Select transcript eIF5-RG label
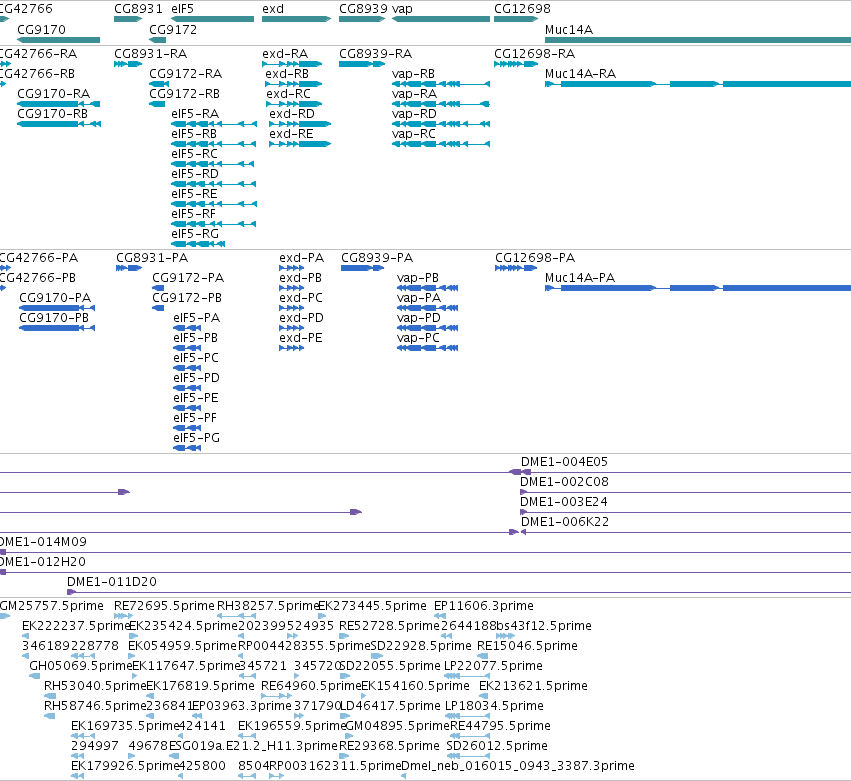This screenshot has width=851, height=781. [x=195, y=234]
